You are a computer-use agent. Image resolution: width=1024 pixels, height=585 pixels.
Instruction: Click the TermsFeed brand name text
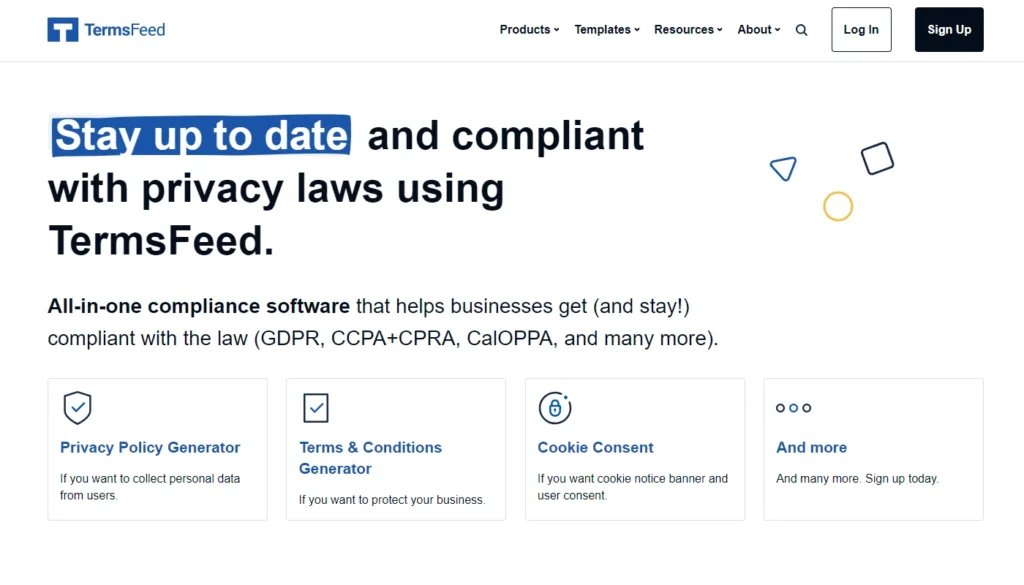[125, 29]
